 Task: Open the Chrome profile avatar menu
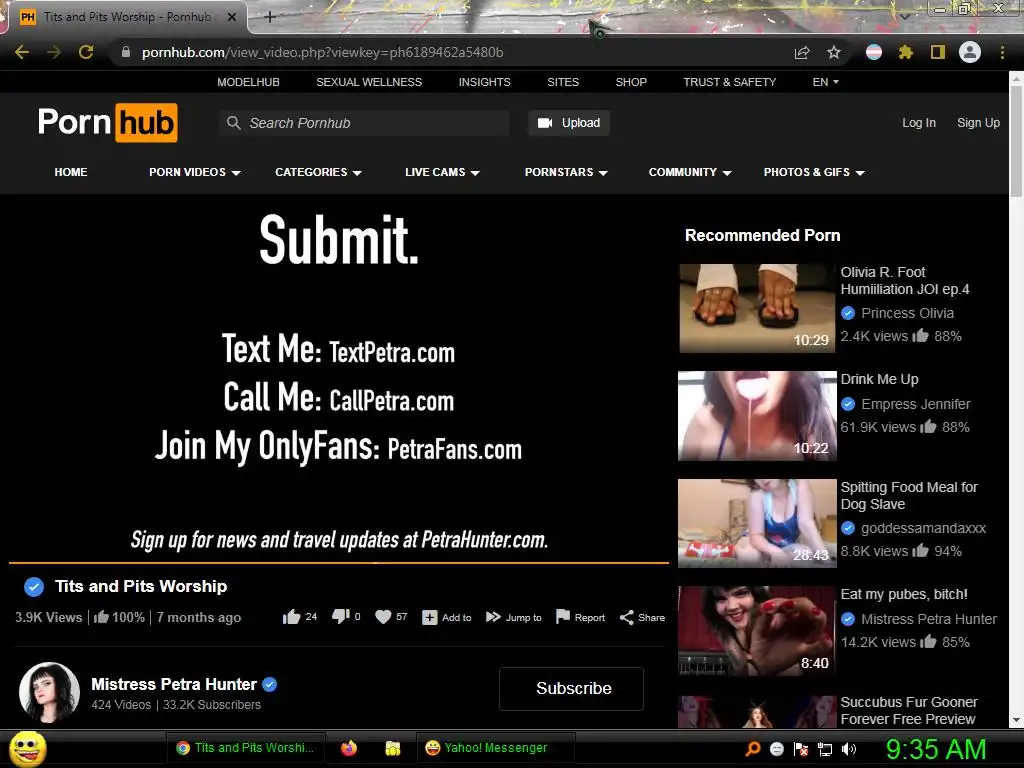pos(970,52)
